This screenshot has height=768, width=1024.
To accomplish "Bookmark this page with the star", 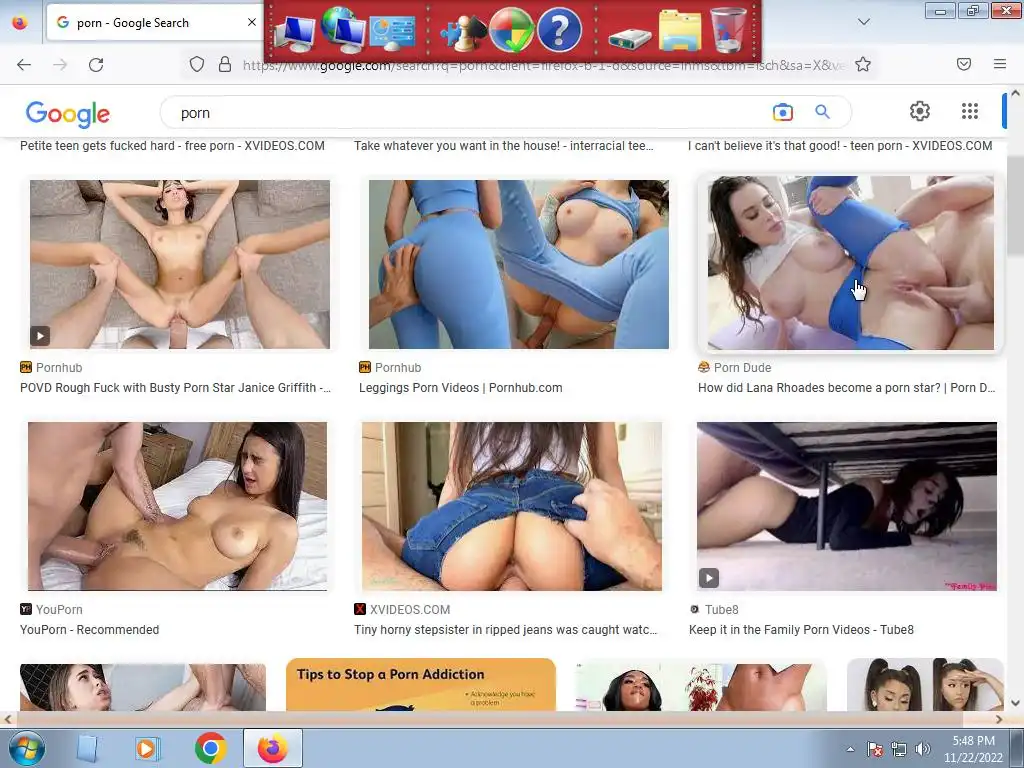I will pos(863,64).
